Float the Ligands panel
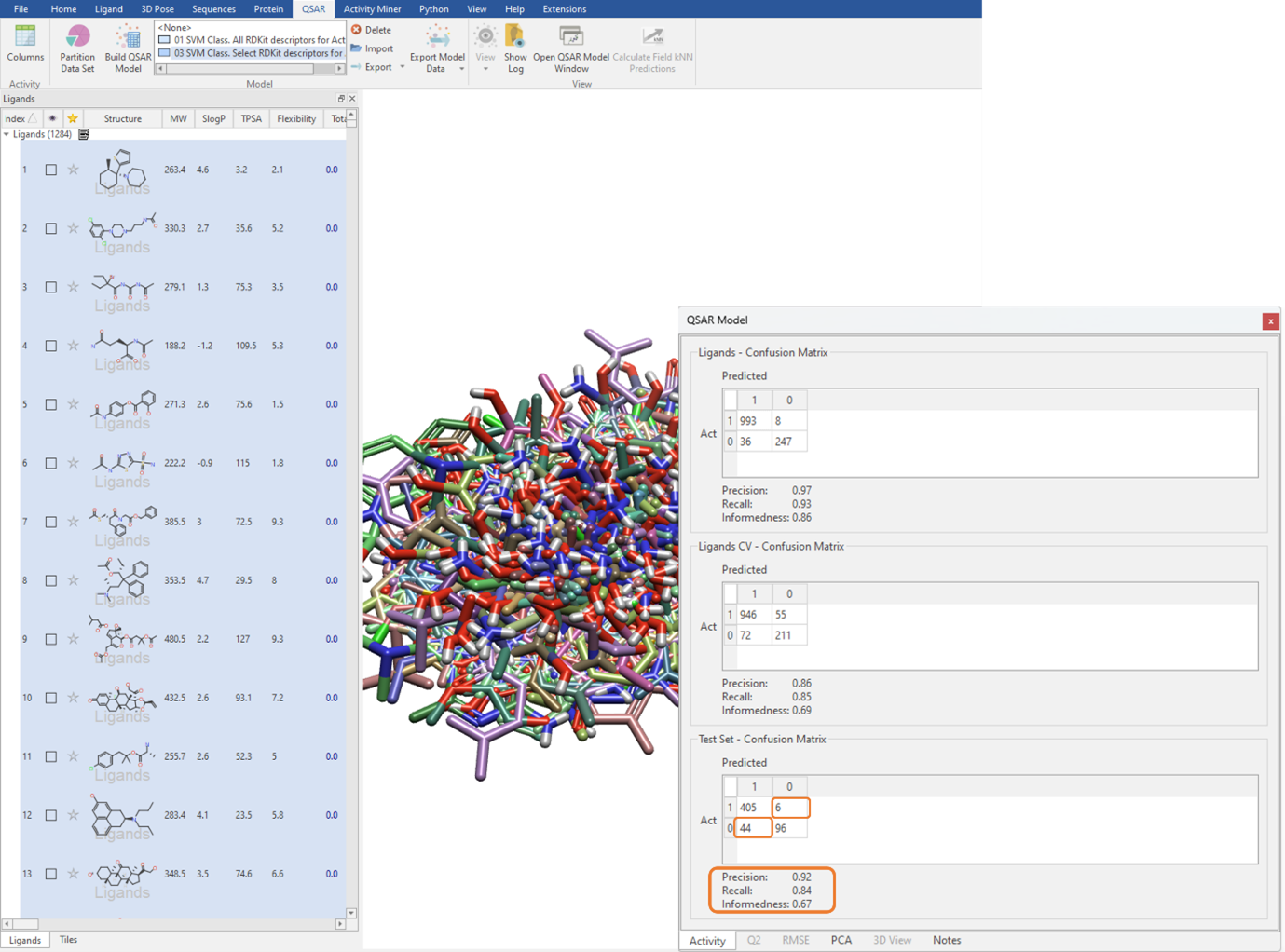The image size is (1285, 952). click(341, 99)
